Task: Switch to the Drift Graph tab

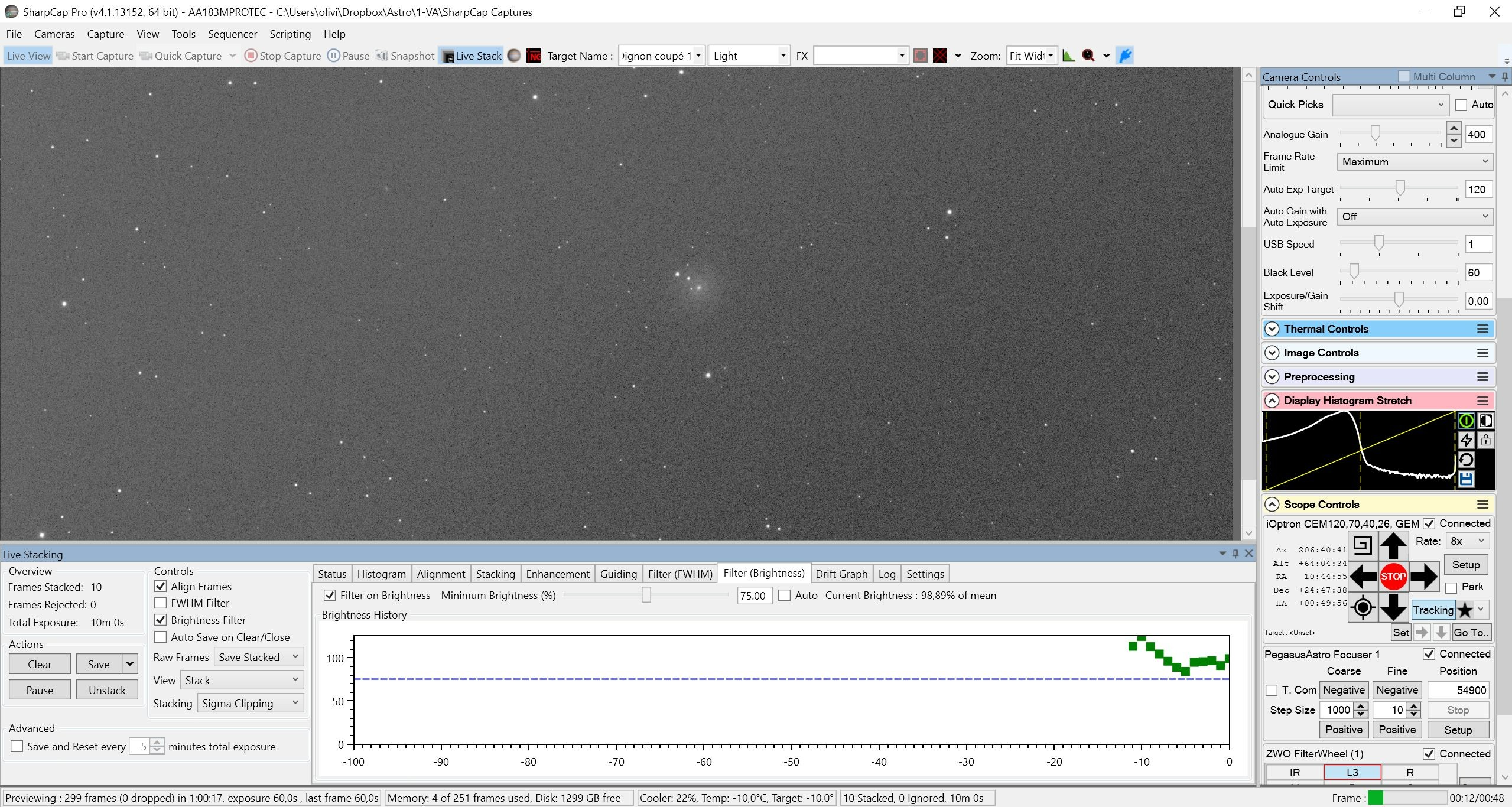Action: (841, 574)
